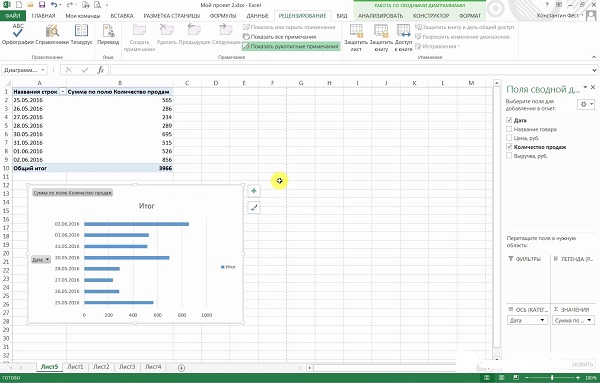The height and width of the screenshot is (383, 600).
Task: Toggle the Дата field checkbox
Action: click(x=509, y=120)
